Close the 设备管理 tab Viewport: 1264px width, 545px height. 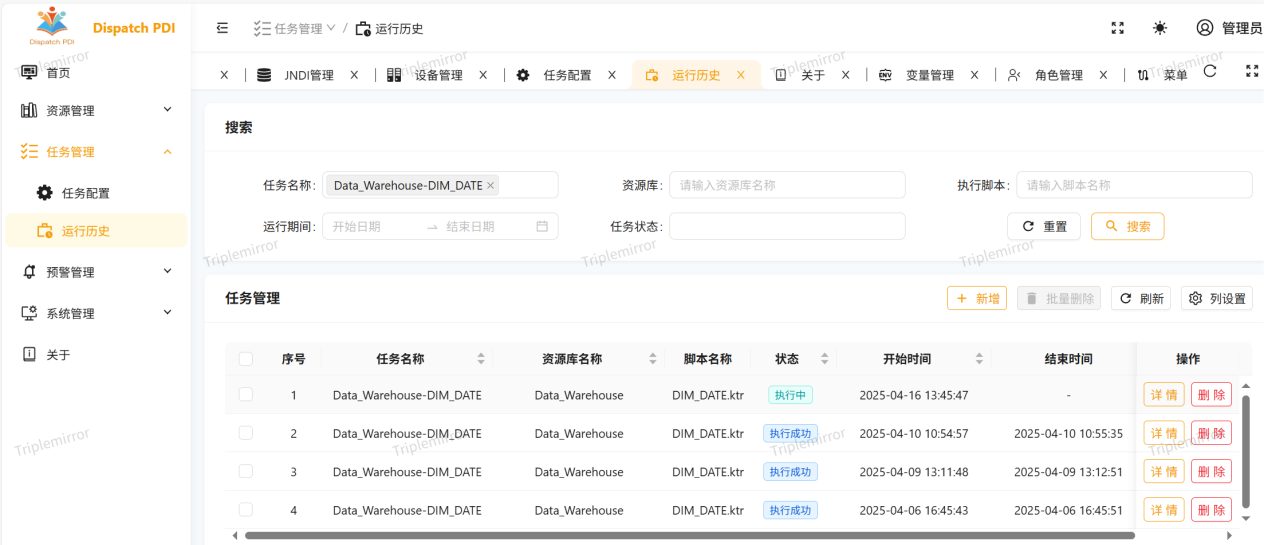[x=483, y=75]
